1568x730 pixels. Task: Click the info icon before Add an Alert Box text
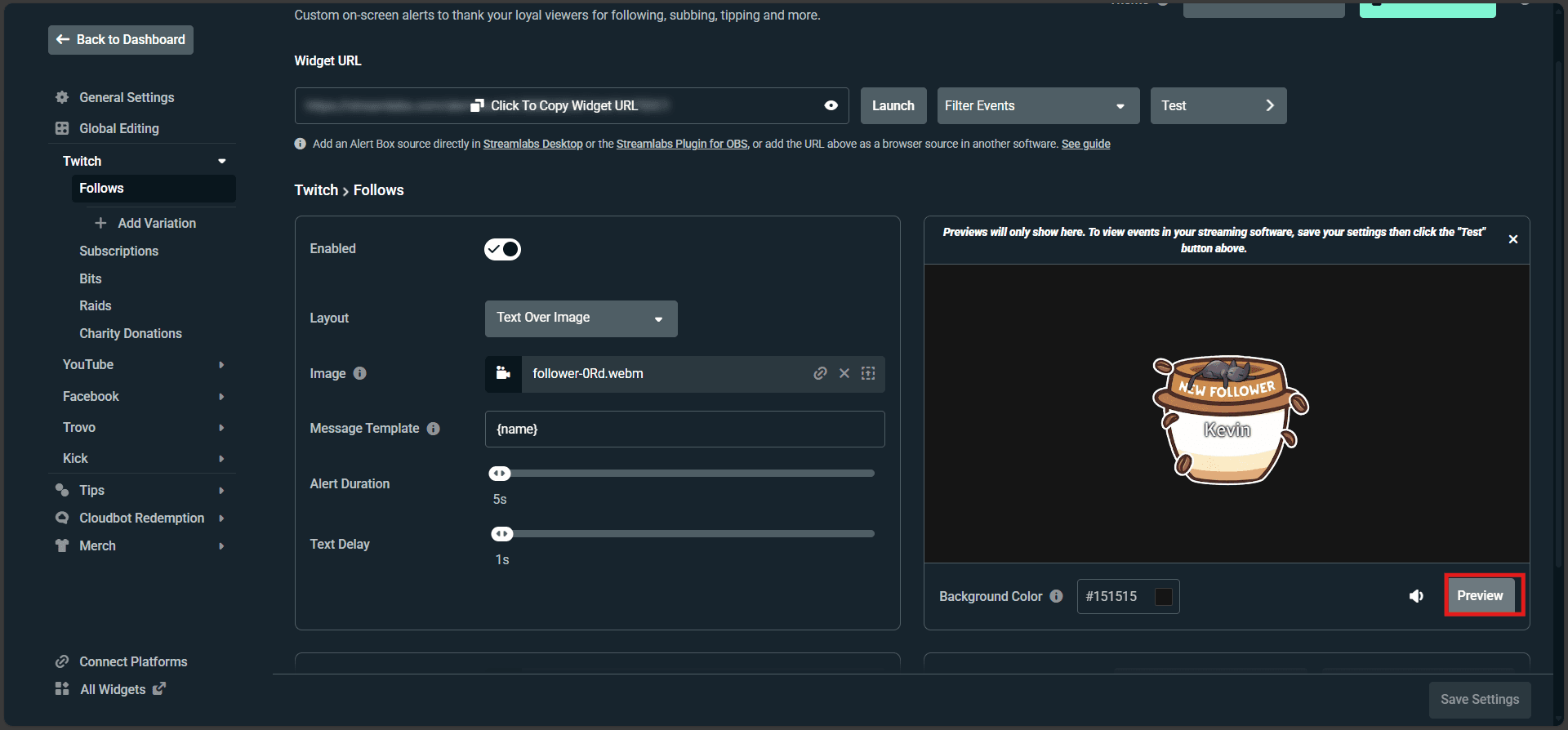tap(301, 144)
